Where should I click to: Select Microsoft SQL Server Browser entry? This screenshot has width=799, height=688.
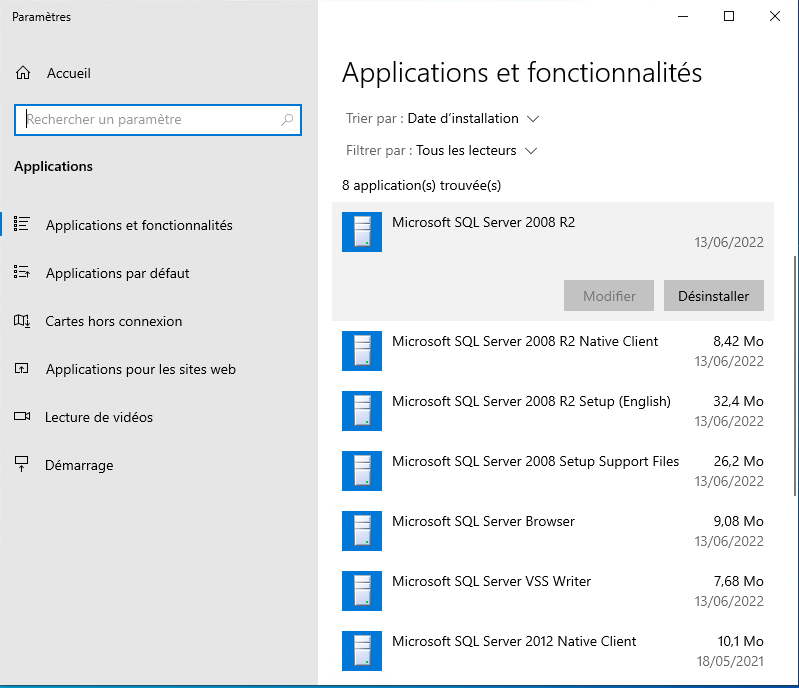click(553, 531)
